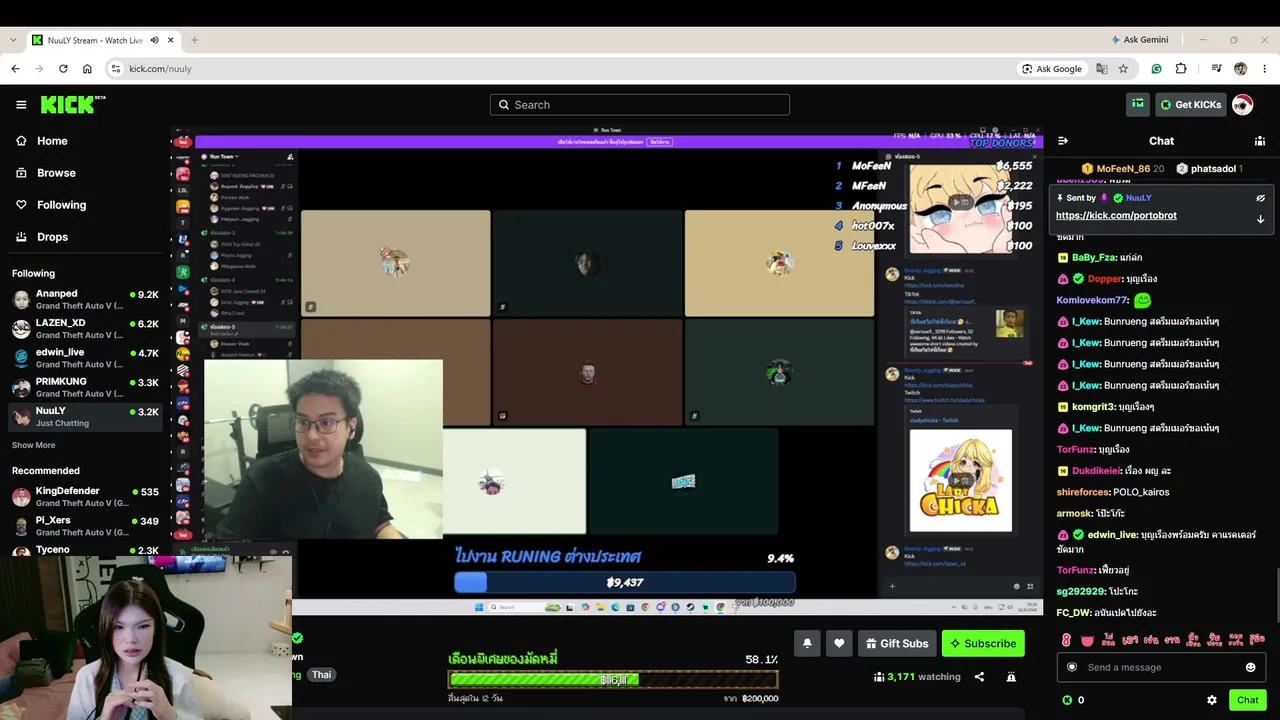This screenshot has width=1280, height=720.
Task: Click the KICKs balance coin icon
Action: coord(1067,700)
